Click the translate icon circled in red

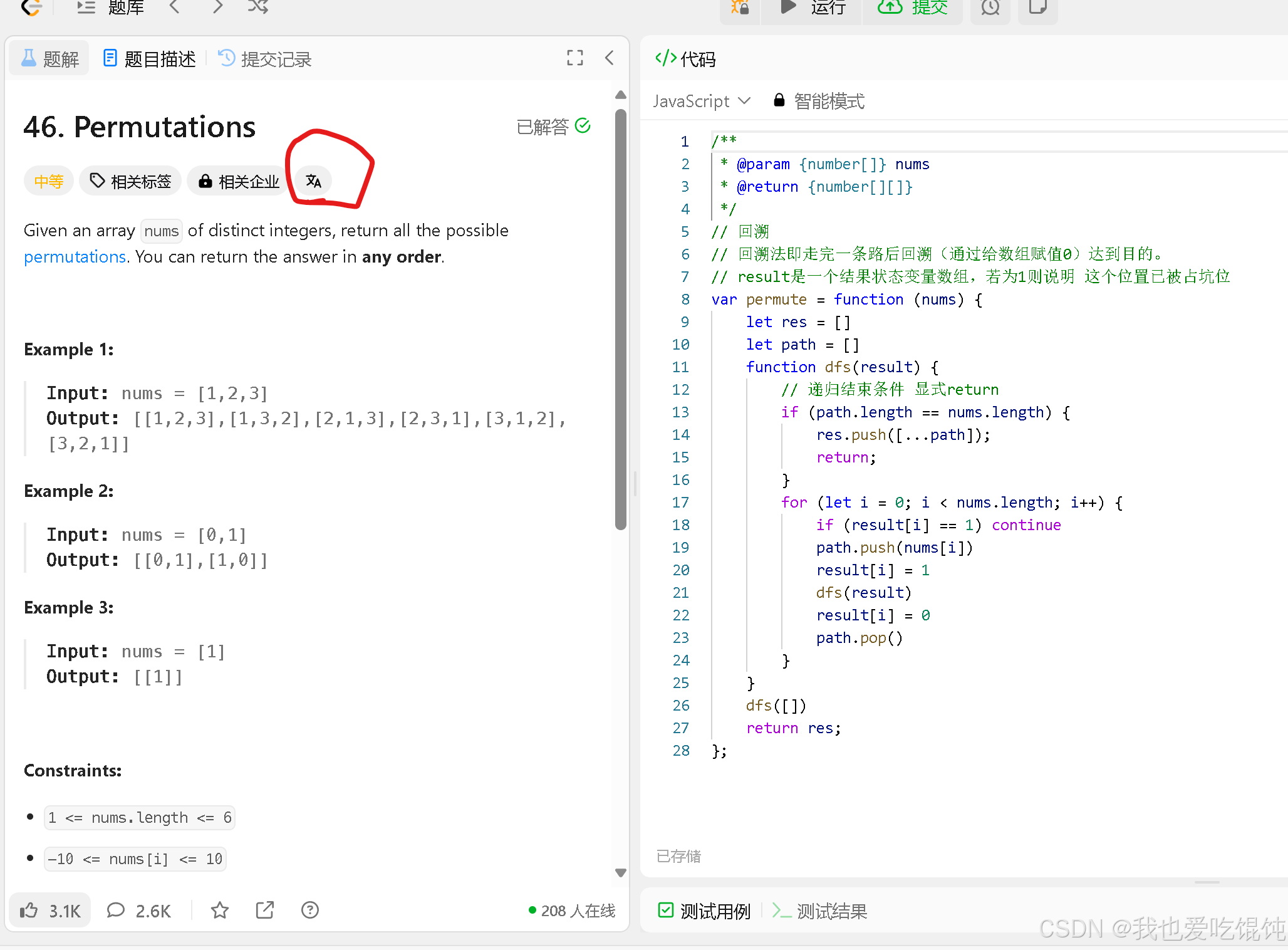313,181
